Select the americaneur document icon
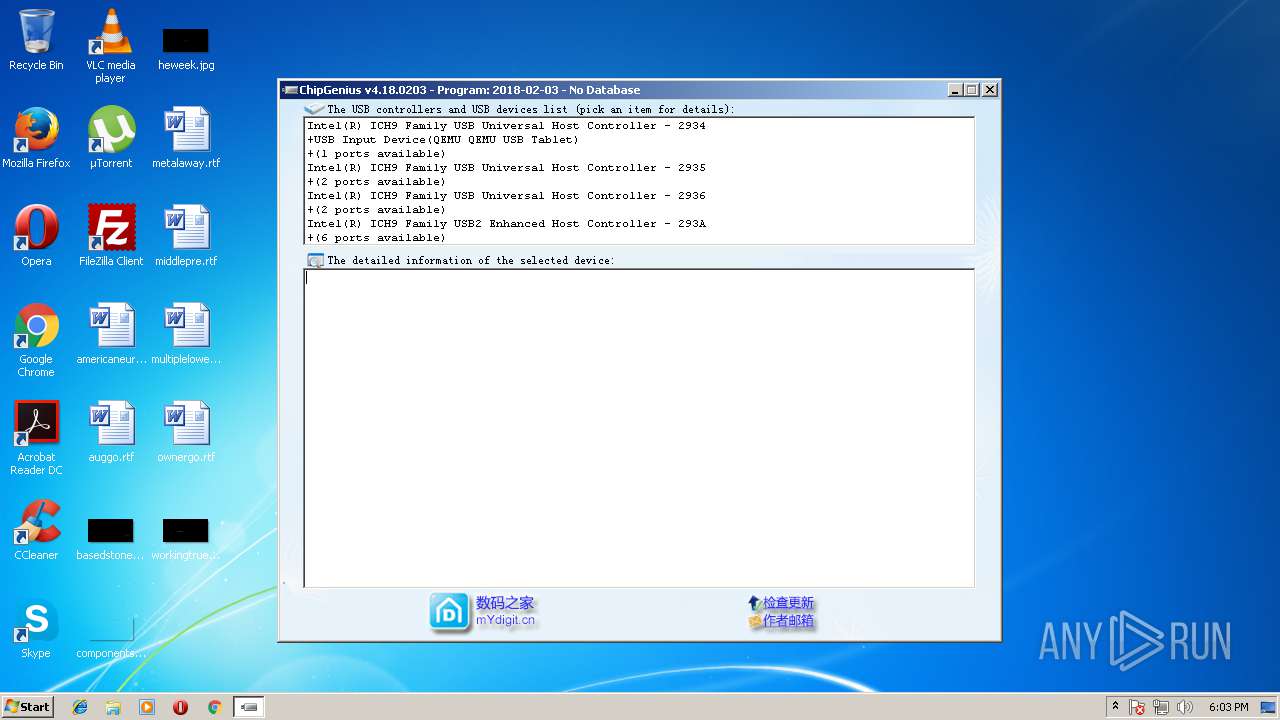This screenshot has height=720, width=1280. point(111,335)
